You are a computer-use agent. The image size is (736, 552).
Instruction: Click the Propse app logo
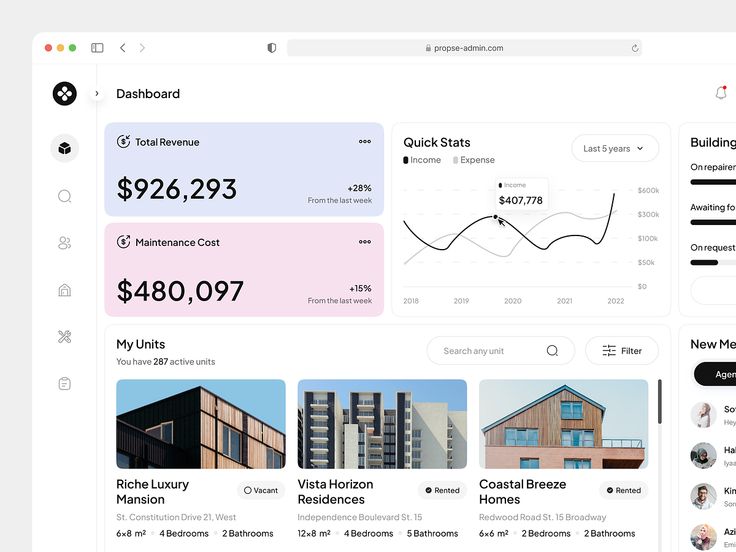point(65,93)
